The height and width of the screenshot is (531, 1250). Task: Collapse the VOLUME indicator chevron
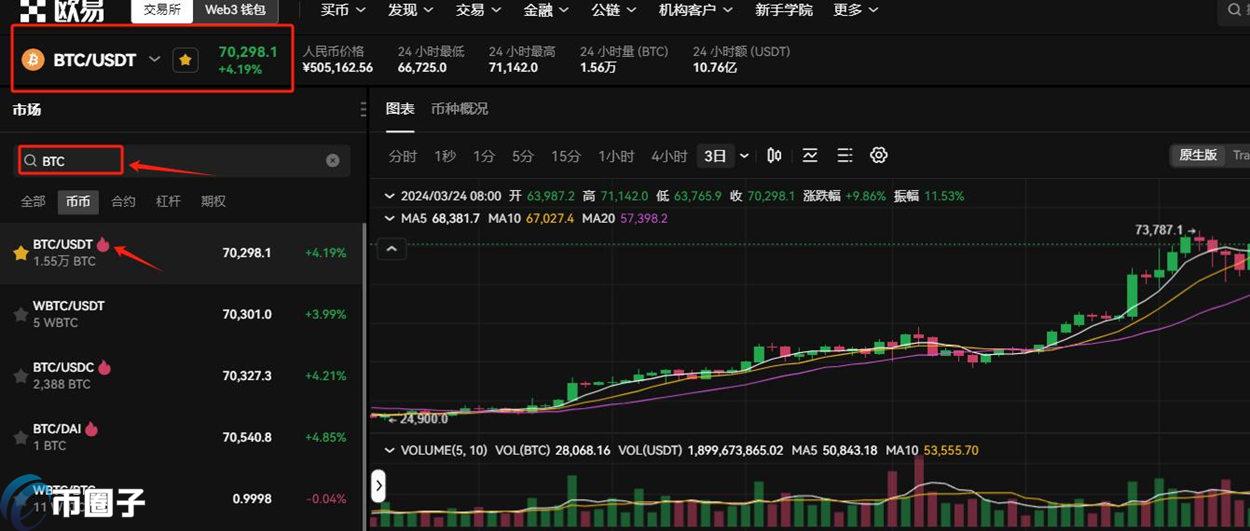(x=390, y=451)
